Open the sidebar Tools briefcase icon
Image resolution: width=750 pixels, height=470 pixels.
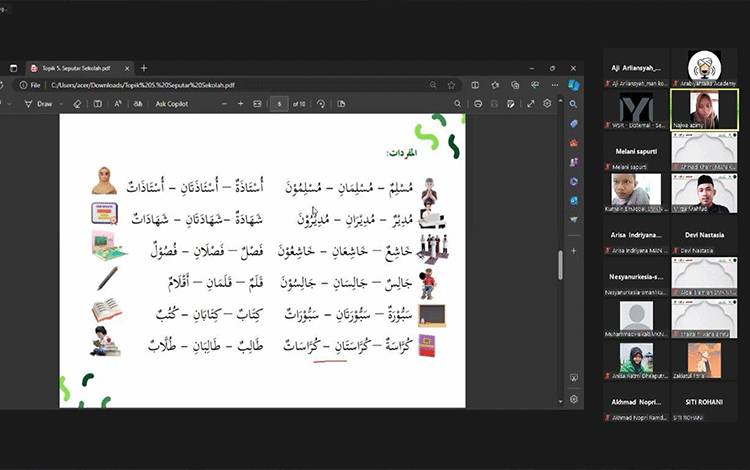(x=574, y=143)
